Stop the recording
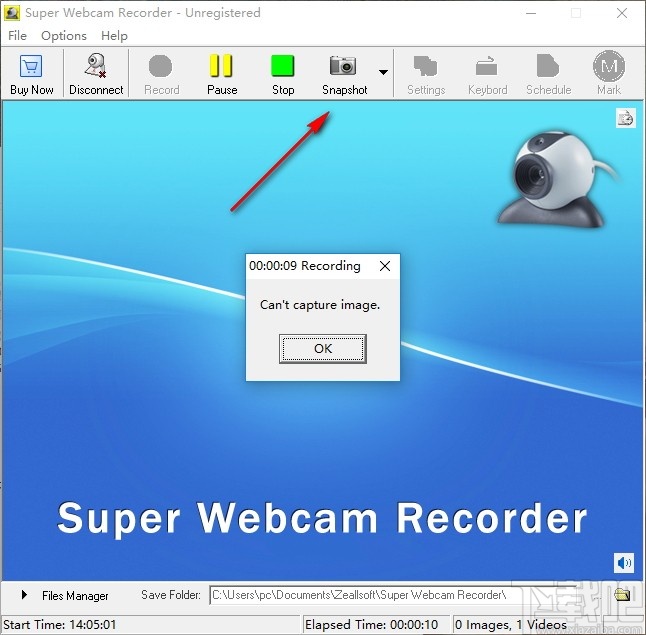The width and height of the screenshot is (646, 635). pos(283,74)
